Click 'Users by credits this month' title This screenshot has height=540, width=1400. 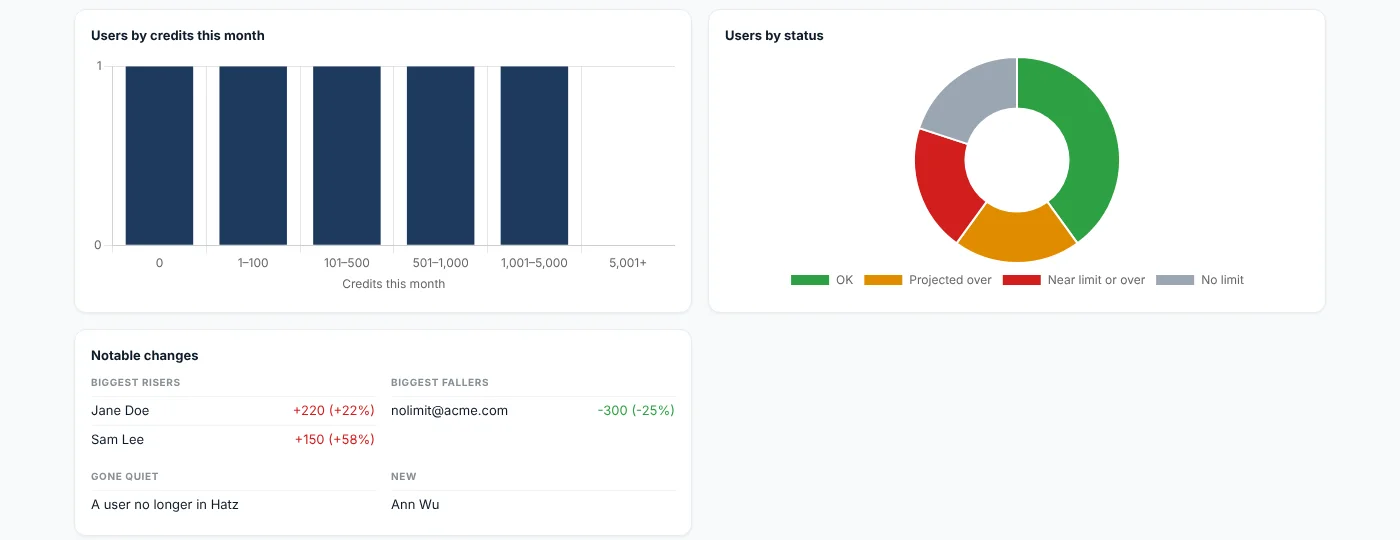click(178, 35)
